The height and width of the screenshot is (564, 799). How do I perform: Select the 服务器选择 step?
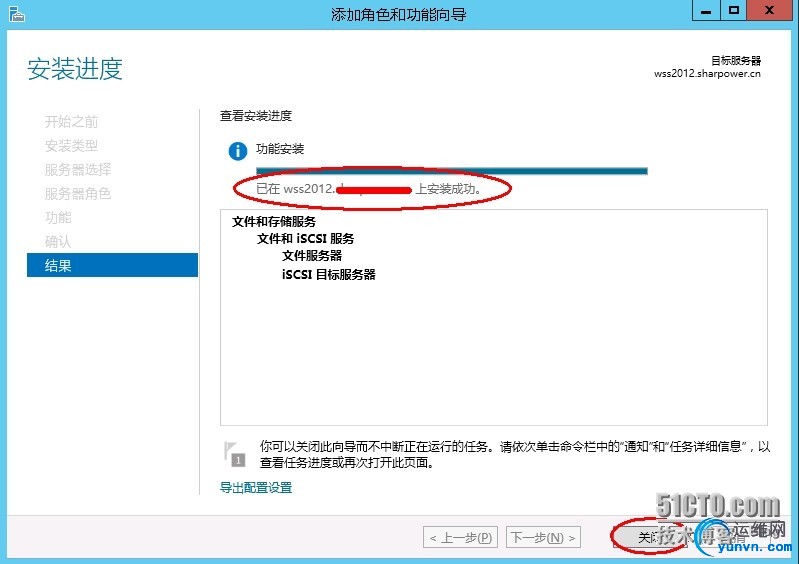click(78, 170)
